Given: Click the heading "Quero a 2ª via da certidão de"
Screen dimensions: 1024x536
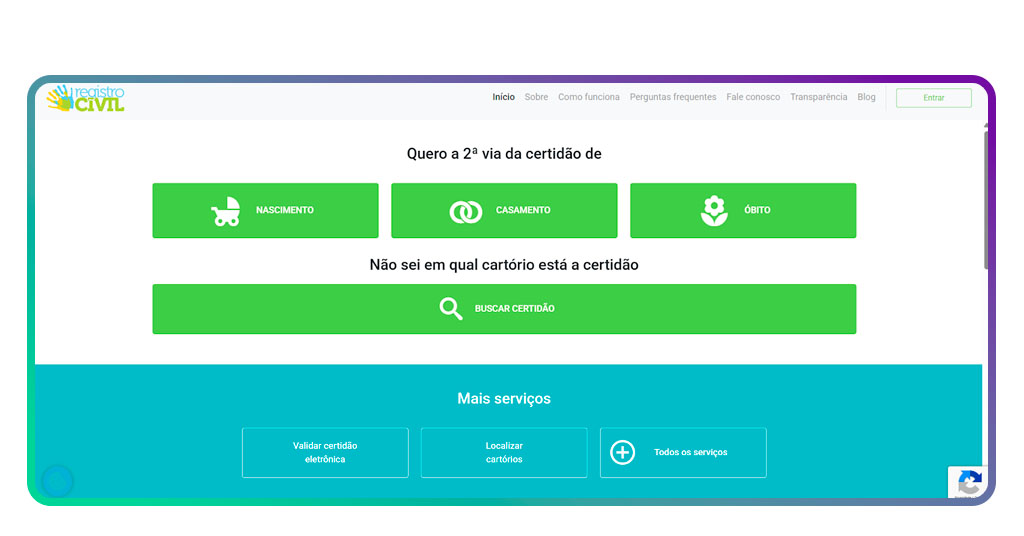Looking at the screenshot, I should [x=504, y=154].
